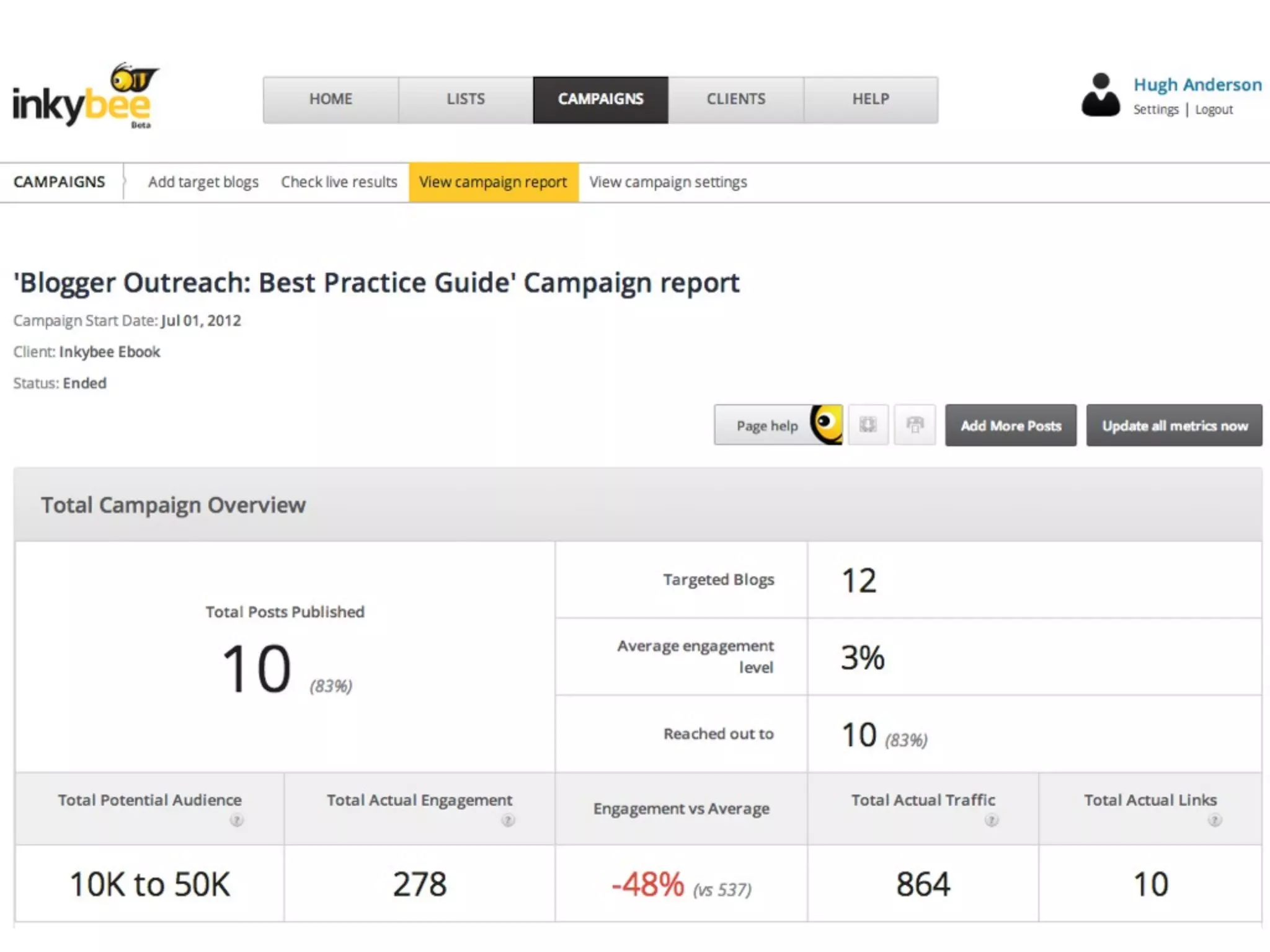Image resolution: width=1270 pixels, height=952 pixels.
Task: Click the download/export report icon
Action: point(868,425)
